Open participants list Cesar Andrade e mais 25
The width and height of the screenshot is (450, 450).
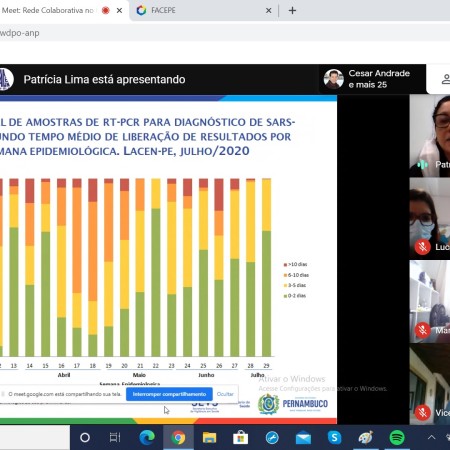(372, 79)
